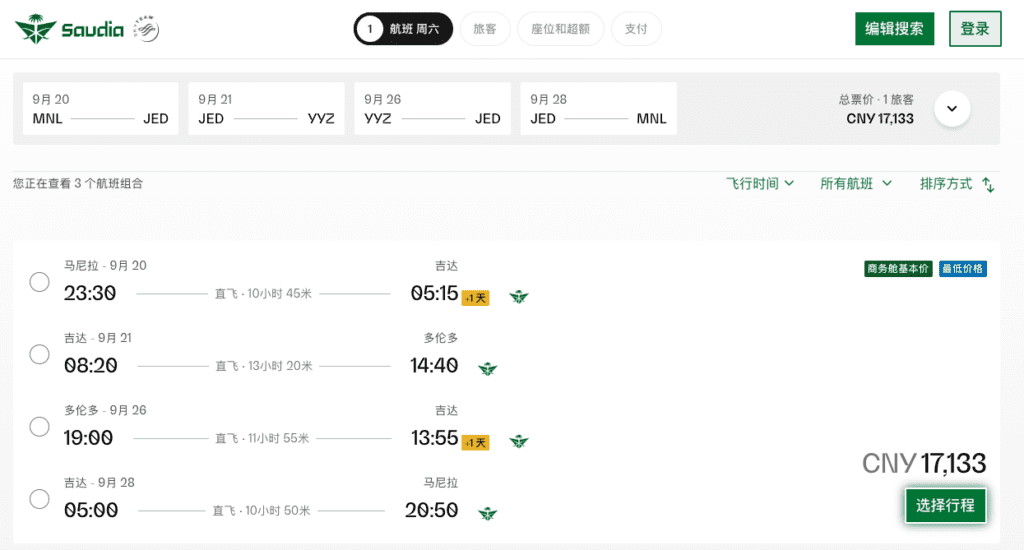
Task: Select the radio button for the 08:20 Jeddah flight
Action: coord(39,354)
